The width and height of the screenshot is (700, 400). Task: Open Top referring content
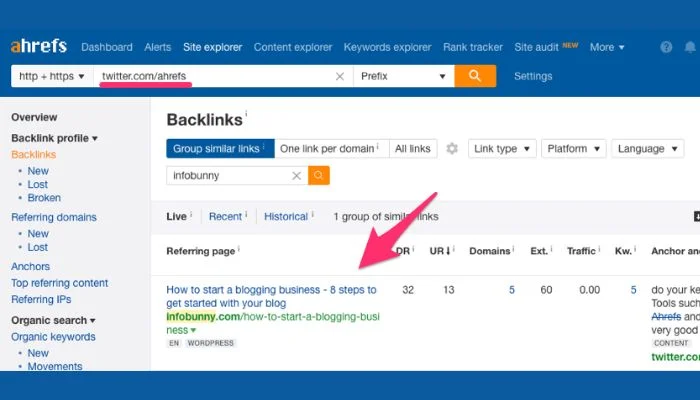(60, 283)
